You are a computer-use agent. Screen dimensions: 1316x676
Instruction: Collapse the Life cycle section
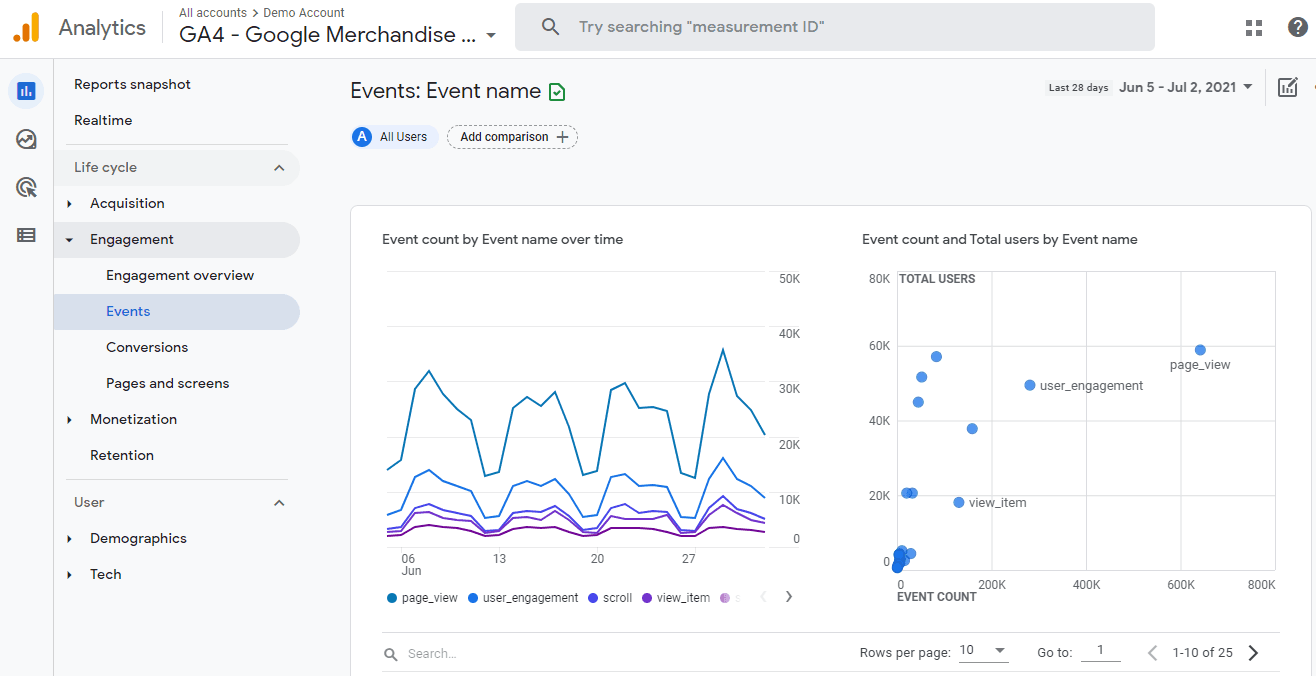279,168
